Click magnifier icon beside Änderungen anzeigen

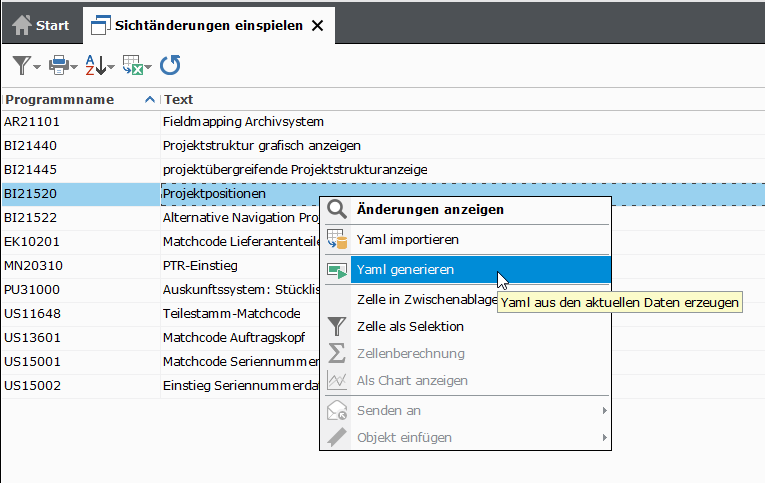click(337, 210)
